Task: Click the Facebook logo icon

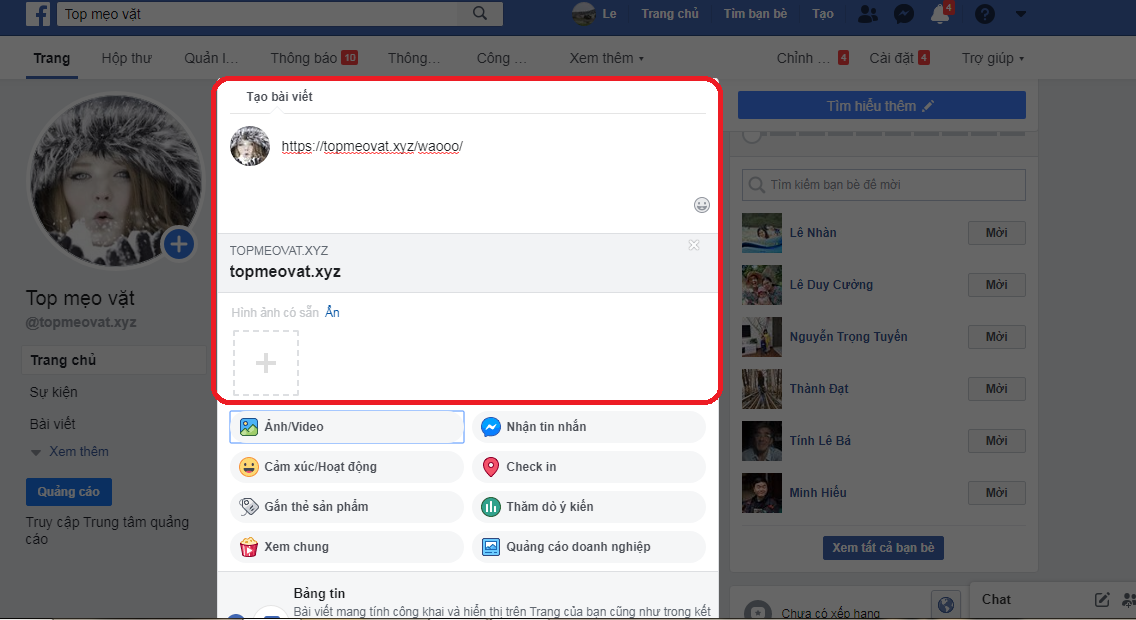Action: point(39,14)
